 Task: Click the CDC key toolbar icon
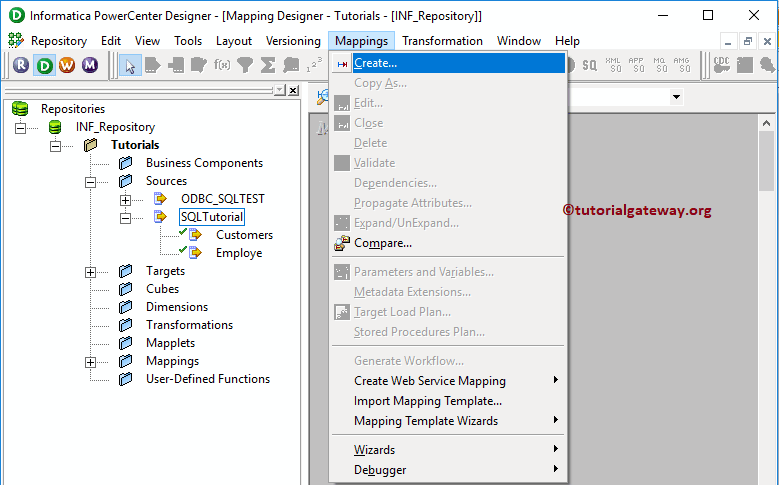721,65
